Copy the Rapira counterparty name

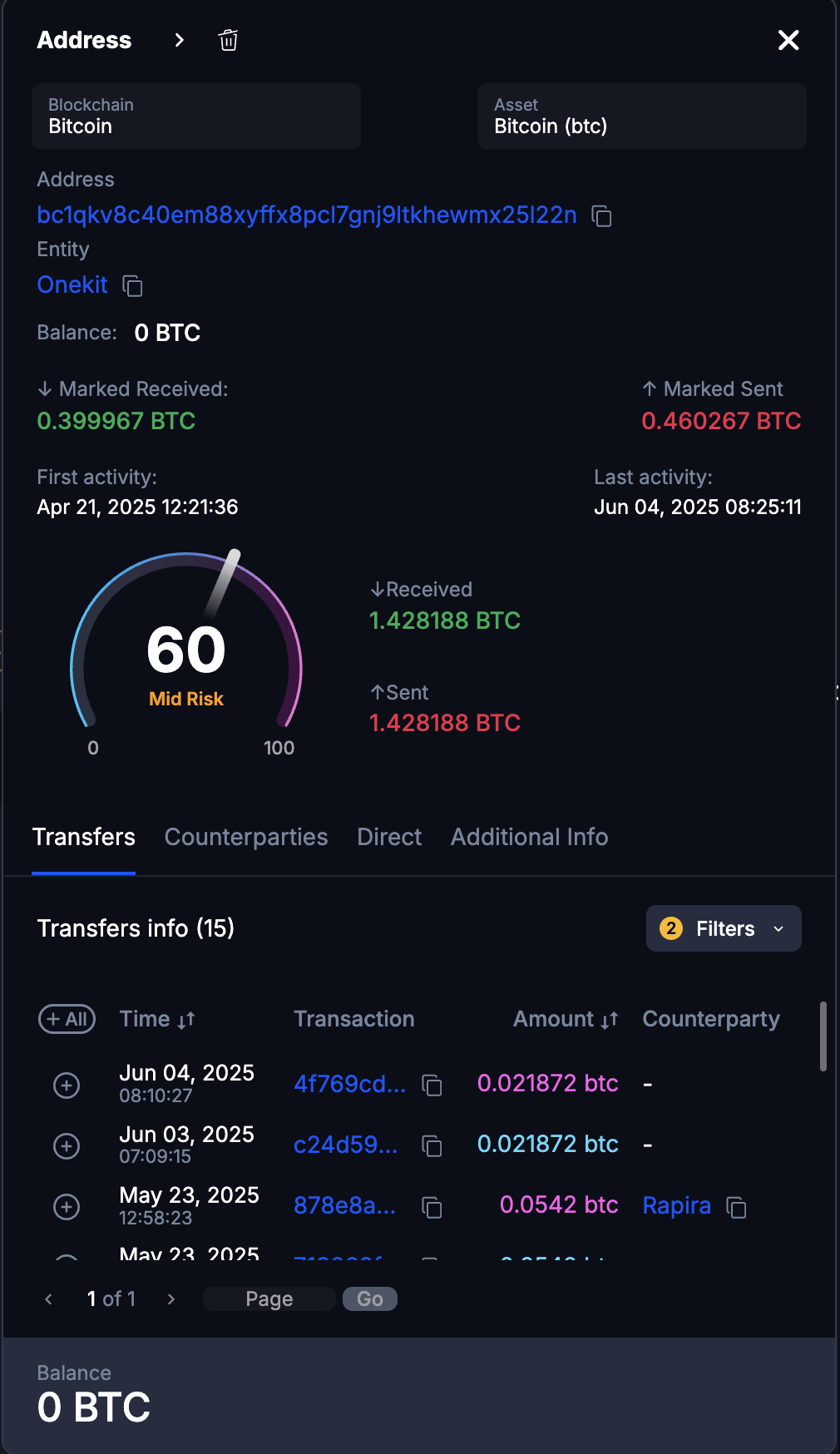pyautogui.click(x=736, y=1207)
